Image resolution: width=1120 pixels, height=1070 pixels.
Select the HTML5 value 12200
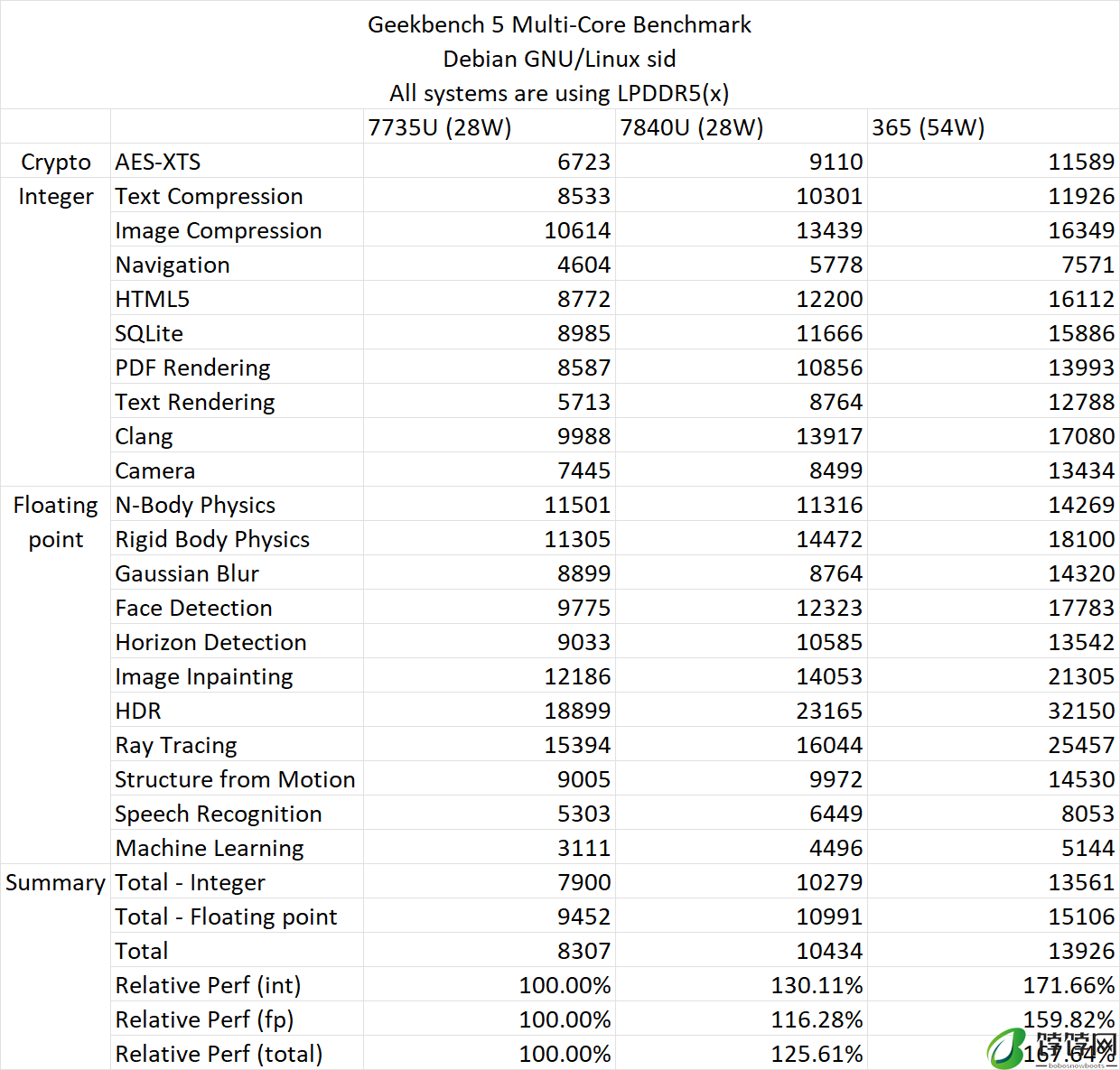click(x=829, y=299)
